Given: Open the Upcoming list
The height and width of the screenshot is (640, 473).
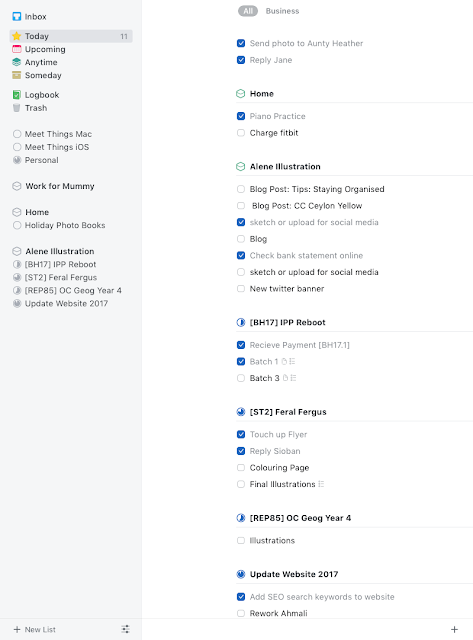Looking at the screenshot, I should tap(45, 49).
